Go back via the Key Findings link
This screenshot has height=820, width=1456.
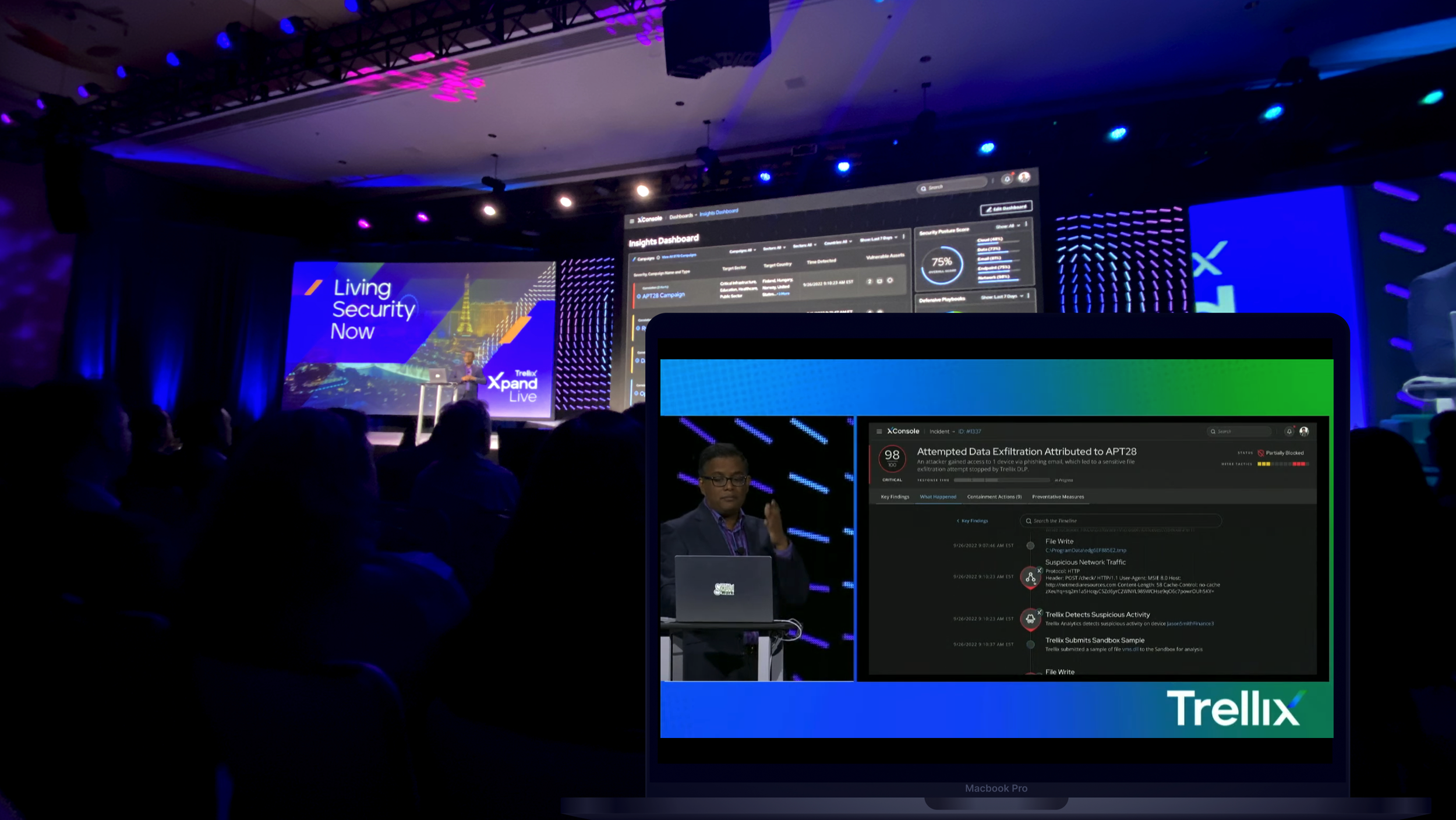click(973, 521)
